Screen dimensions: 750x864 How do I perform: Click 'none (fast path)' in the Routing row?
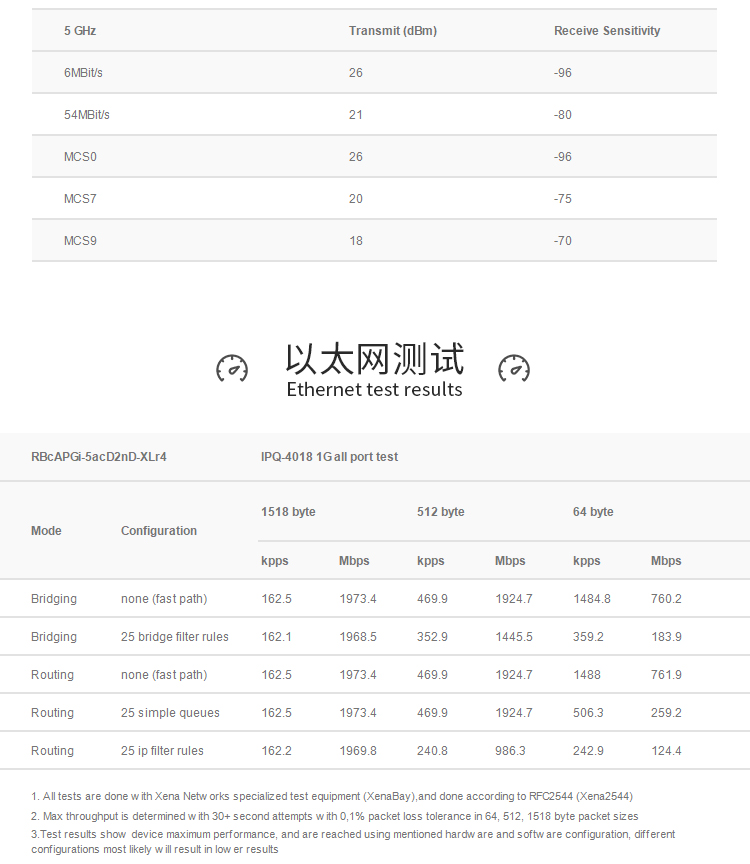click(x=164, y=675)
